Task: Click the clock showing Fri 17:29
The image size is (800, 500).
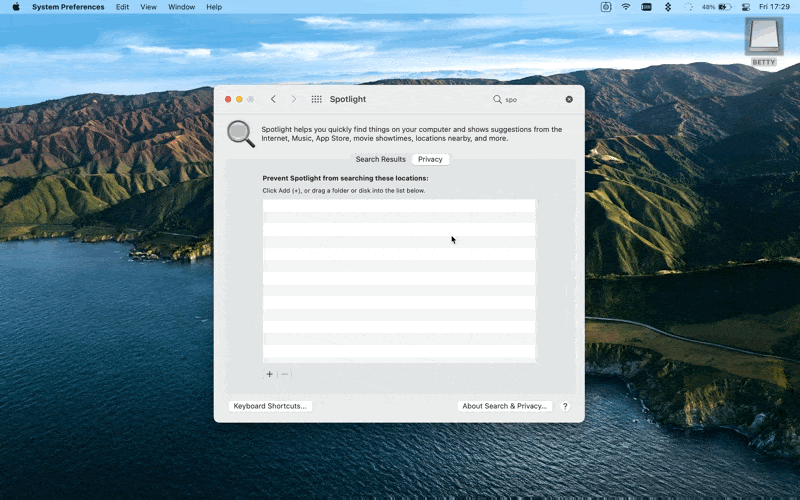Action: tap(774, 7)
